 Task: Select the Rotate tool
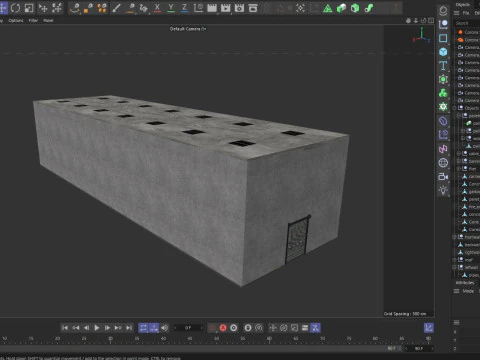pos(15,8)
